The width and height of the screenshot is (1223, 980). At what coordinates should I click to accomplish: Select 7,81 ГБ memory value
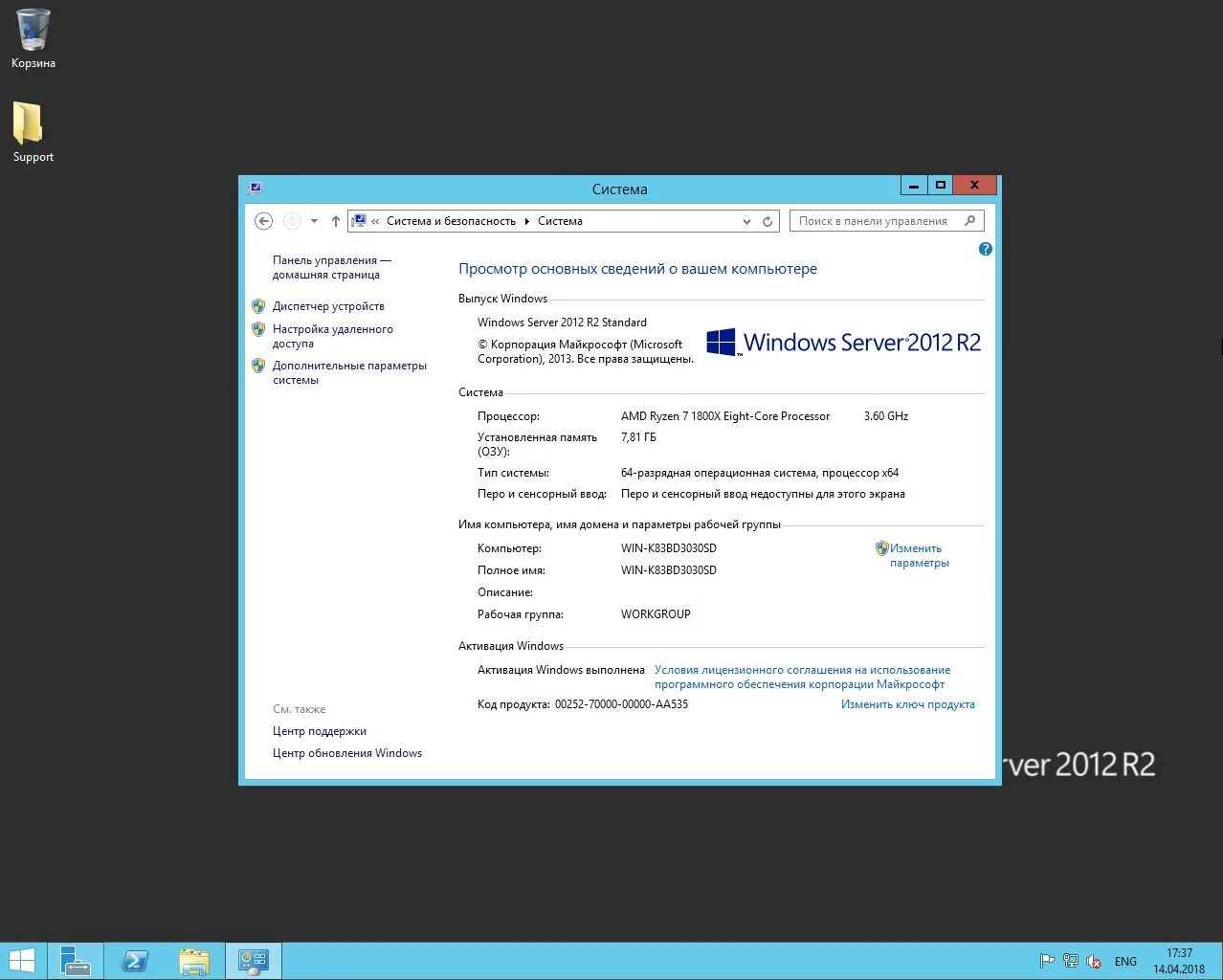click(638, 437)
